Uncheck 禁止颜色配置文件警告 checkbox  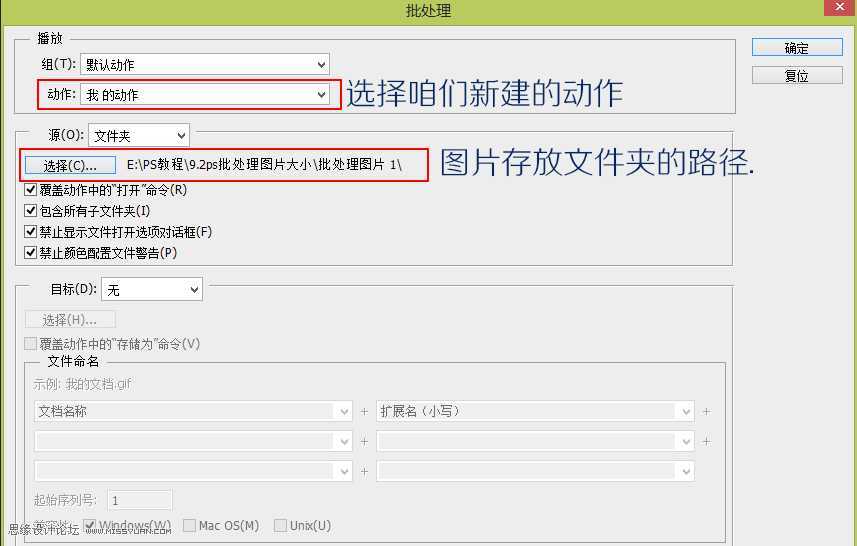pyautogui.click(x=31, y=253)
